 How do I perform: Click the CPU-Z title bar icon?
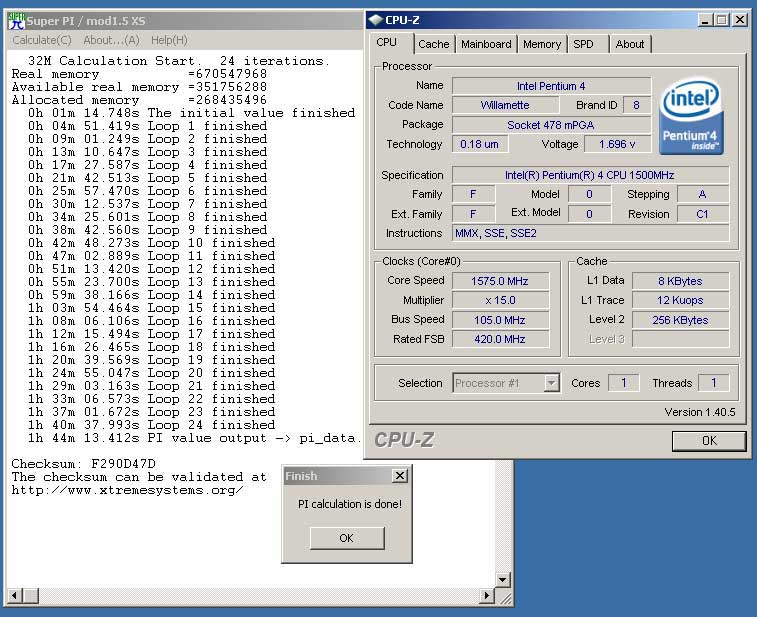(x=375, y=20)
